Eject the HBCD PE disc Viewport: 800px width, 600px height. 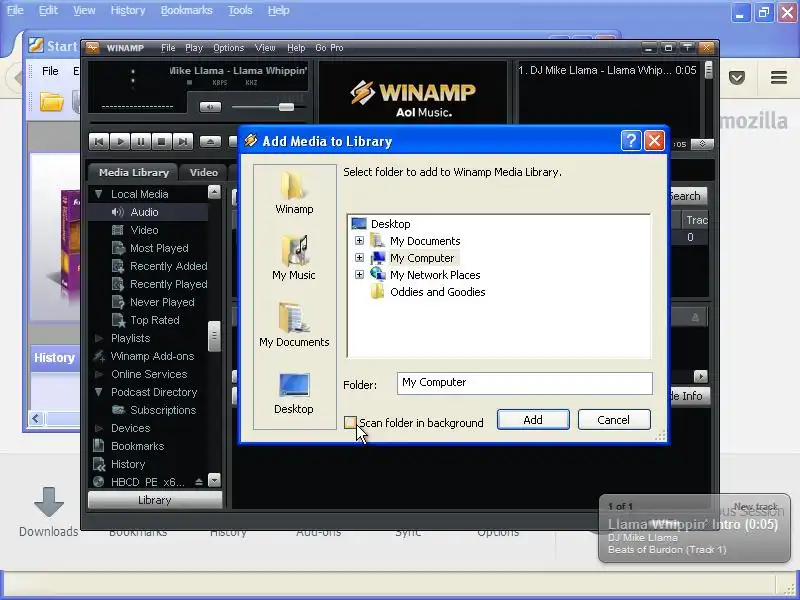click(199, 482)
